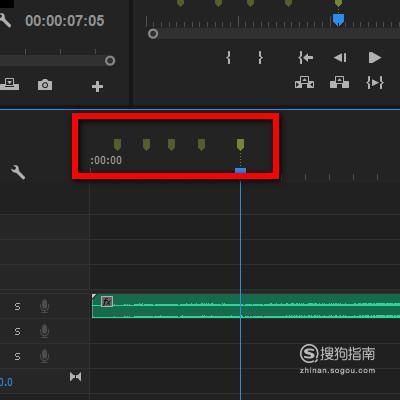Image resolution: width=400 pixels, height=400 pixels.
Task: Enable voice-over record on the second audio track
Action: (x=45, y=331)
